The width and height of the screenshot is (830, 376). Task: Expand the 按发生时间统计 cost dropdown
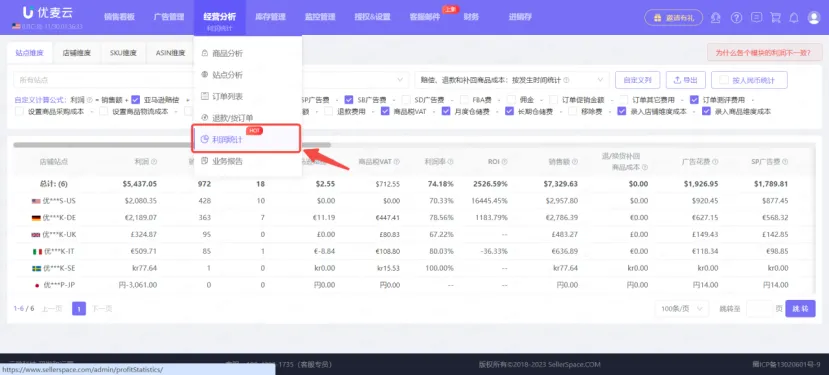point(512,80)
